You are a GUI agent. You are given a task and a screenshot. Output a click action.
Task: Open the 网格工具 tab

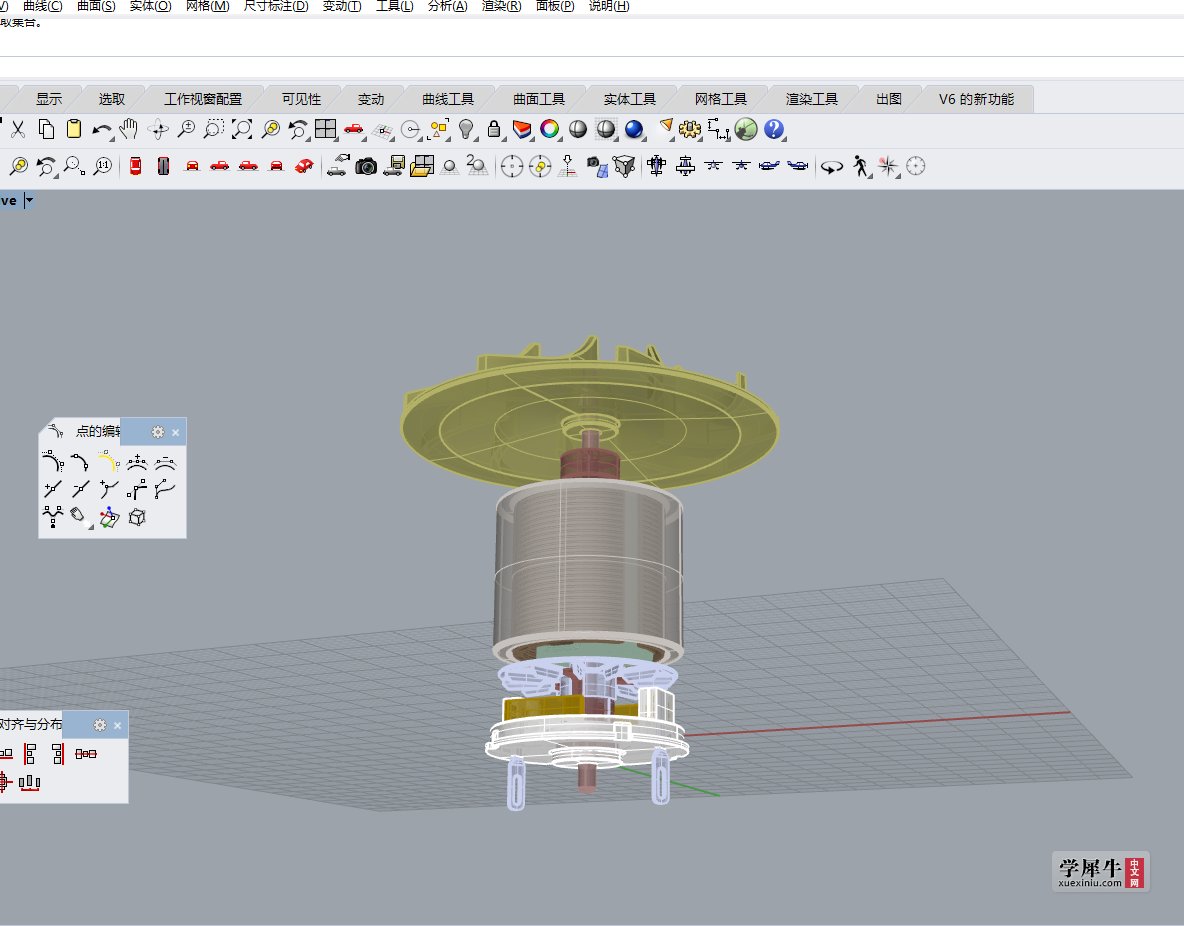pos(720,99)
